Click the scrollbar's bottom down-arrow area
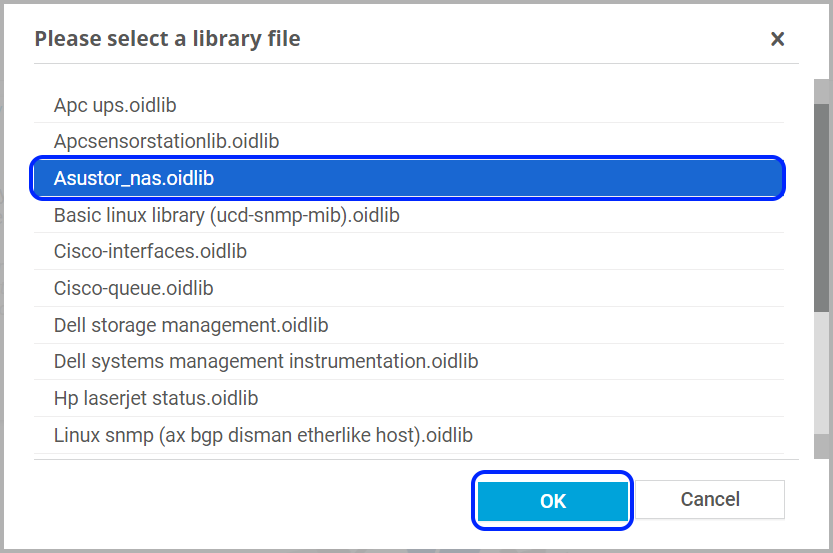This screenshot has height=553, width=833. point(821,446)
